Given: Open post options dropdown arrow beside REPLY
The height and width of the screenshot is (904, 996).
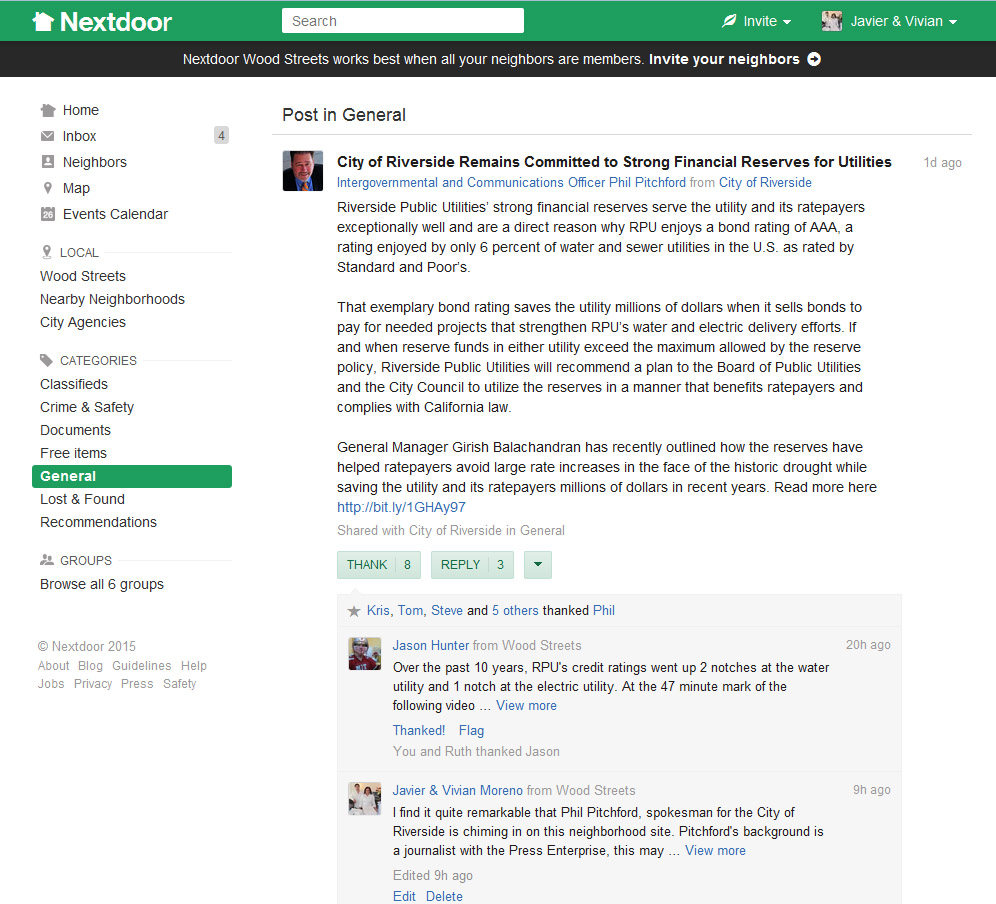Looking at the screenshot, I should pos(537,565).
